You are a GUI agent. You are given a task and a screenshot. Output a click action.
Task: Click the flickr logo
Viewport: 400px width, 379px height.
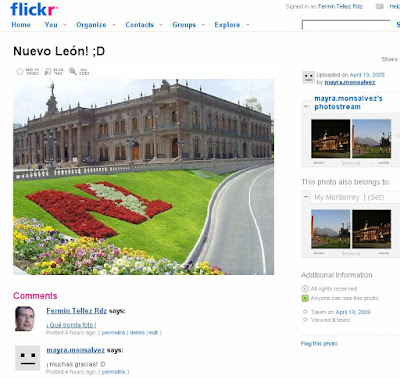[x=34, y=9]
